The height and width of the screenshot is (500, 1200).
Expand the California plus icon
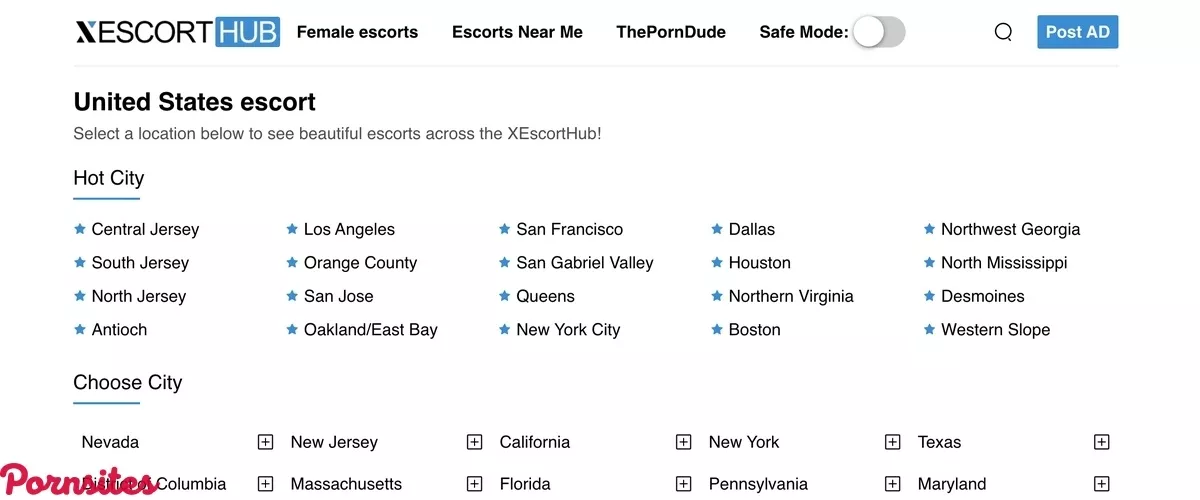[683, 442]
